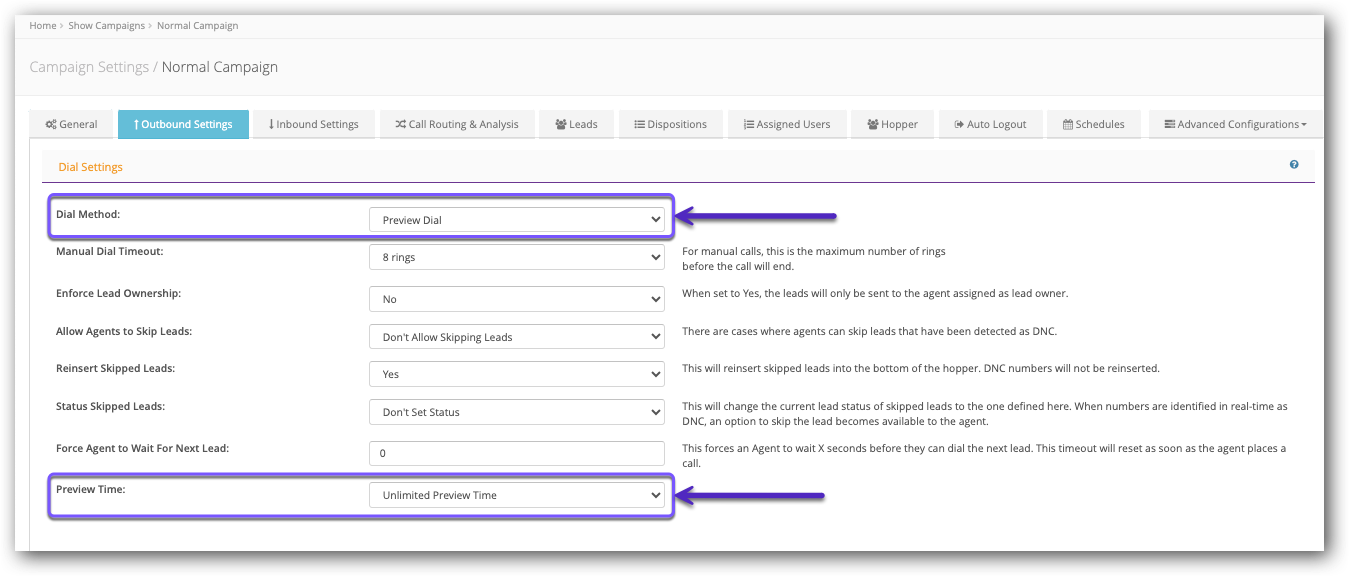Open the Dial Method dropdown
This screenshot has width=1349, height=576.
(516, 220)
